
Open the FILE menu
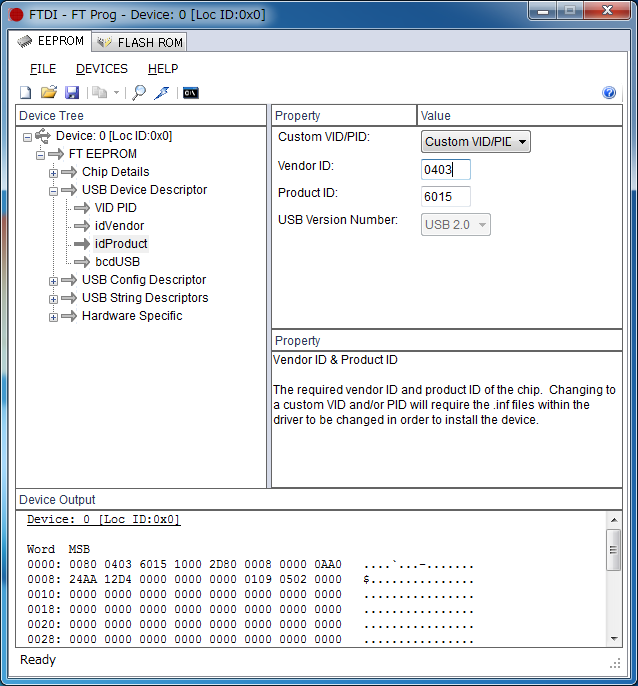point(43,69)
